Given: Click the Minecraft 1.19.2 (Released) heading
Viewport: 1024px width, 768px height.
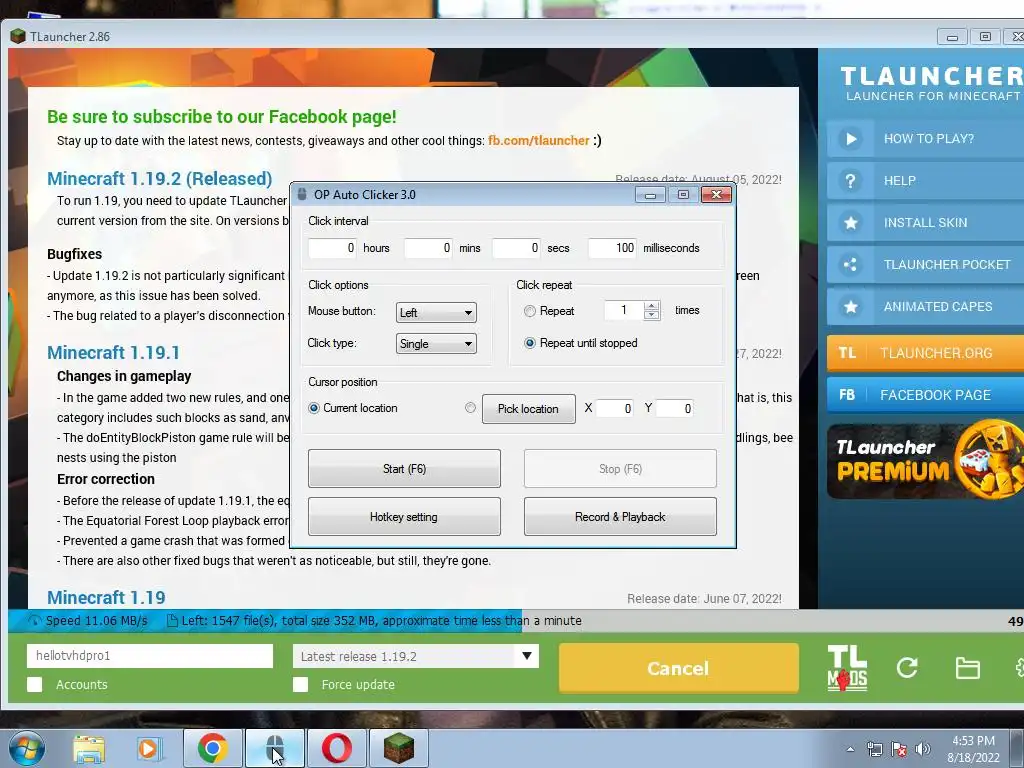Looking at the screenshot, I should (x=159, y=178).
